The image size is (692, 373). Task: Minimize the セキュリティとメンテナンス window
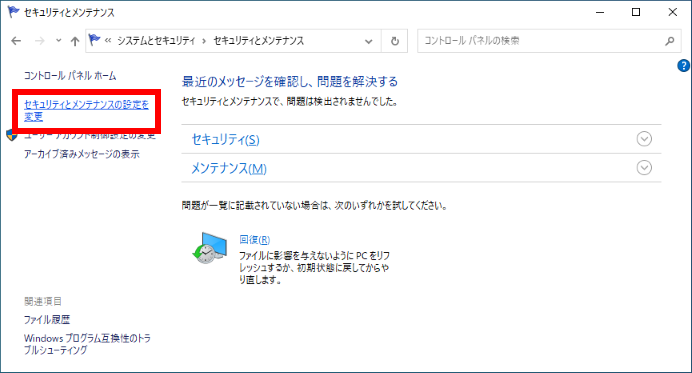[600, 12]
